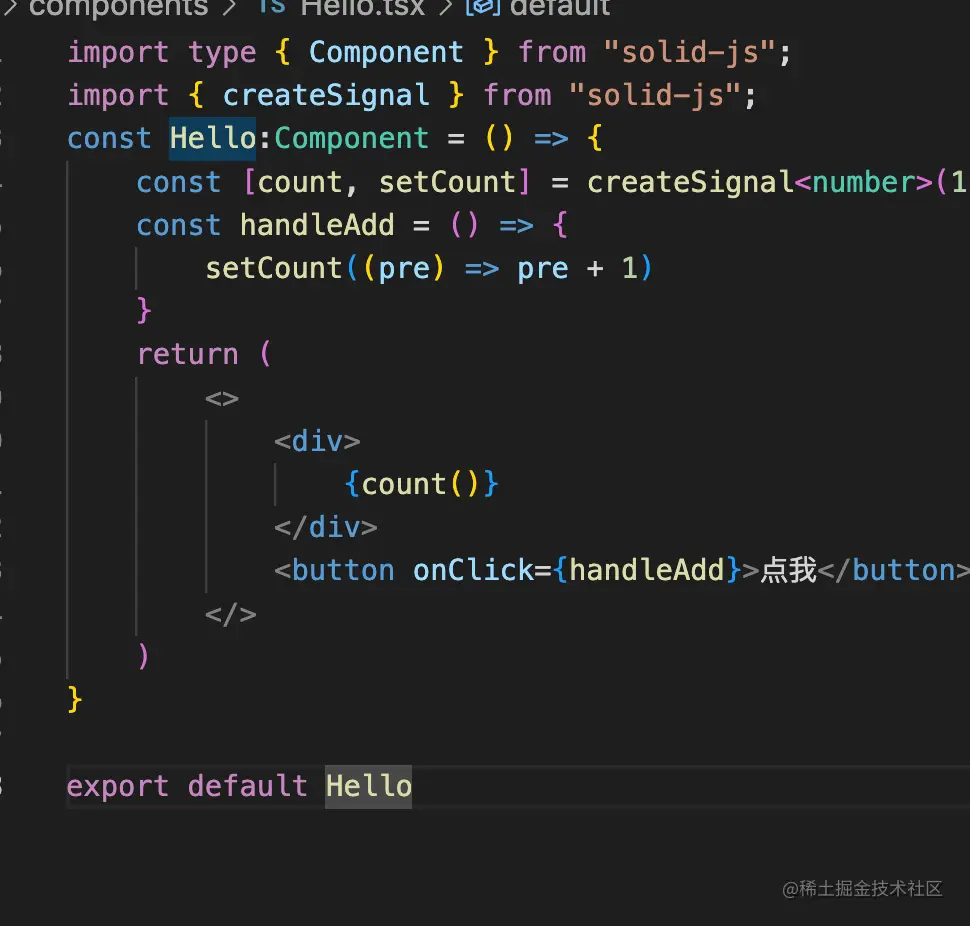This screenshot has height=926, width=970.
Task: Click the {count()} expression
Action: pyautogui.click(x=421, y=484)
